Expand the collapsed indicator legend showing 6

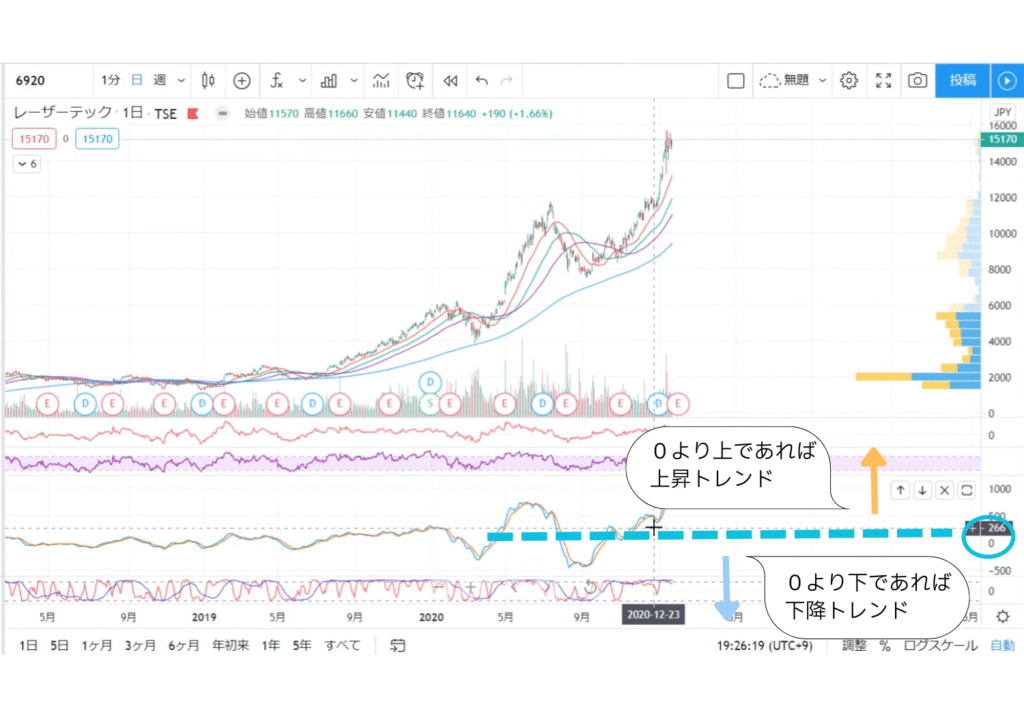(x=26, y=164)
